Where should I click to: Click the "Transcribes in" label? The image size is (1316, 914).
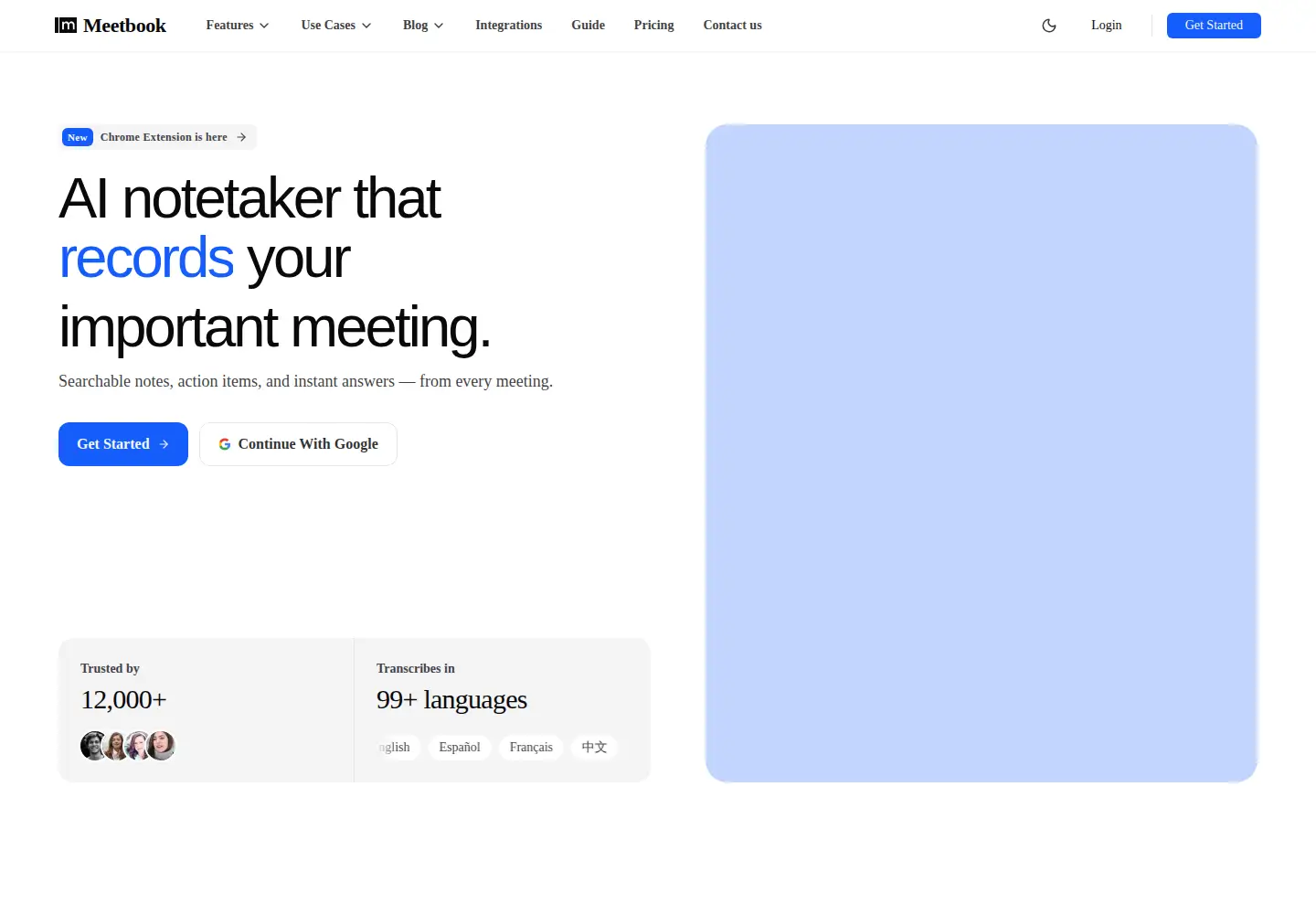coord(416,668)
